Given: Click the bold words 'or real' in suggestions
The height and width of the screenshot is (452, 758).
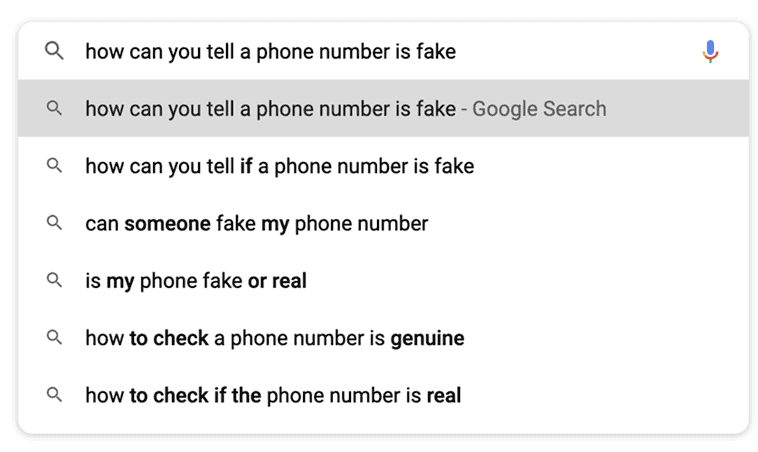Looking at the screenshot, I should (277, 281).
